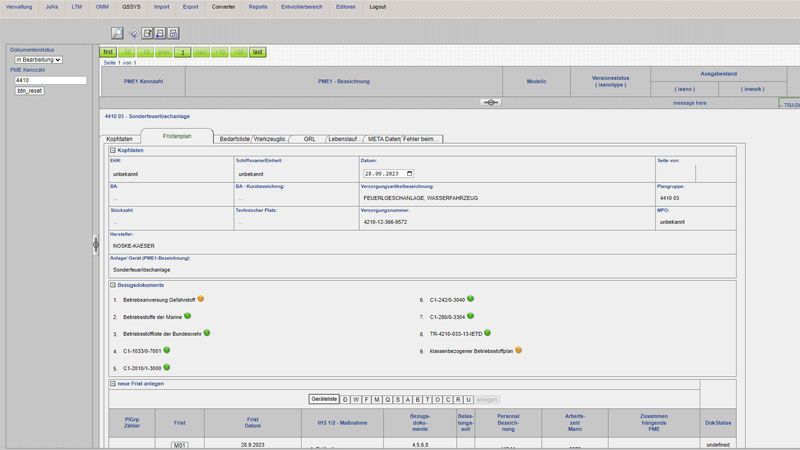
Task: Click the horizontal splitter handle below table header
Action: click(491, 102)
